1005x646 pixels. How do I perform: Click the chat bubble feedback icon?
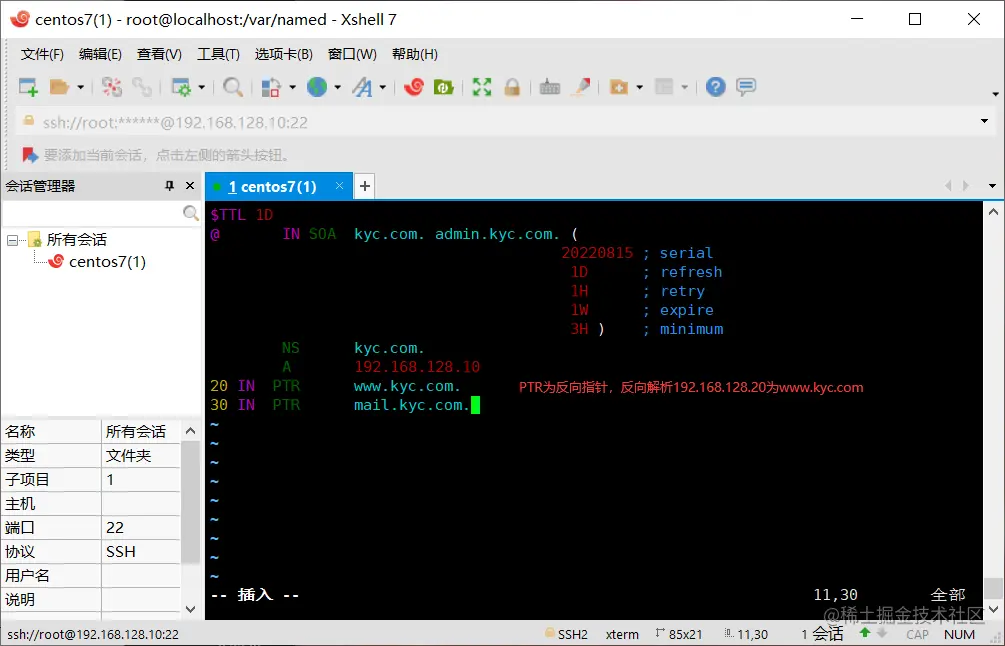pos(746,87)
